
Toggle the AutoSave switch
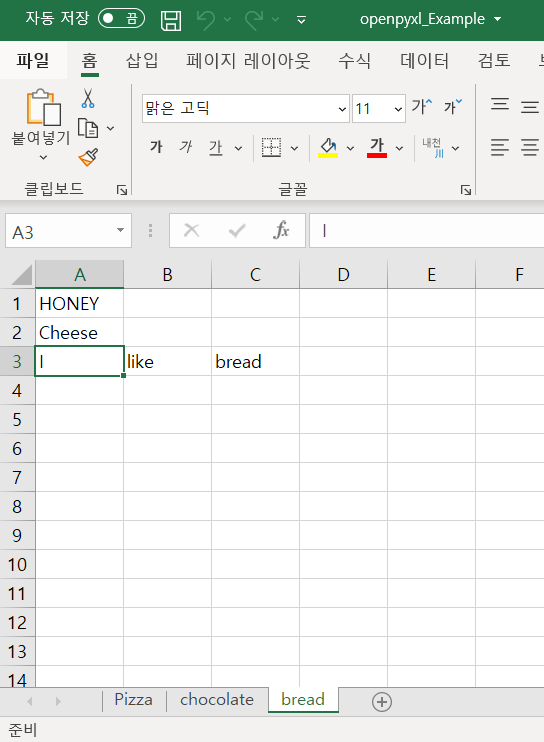(x=121, y=19)
